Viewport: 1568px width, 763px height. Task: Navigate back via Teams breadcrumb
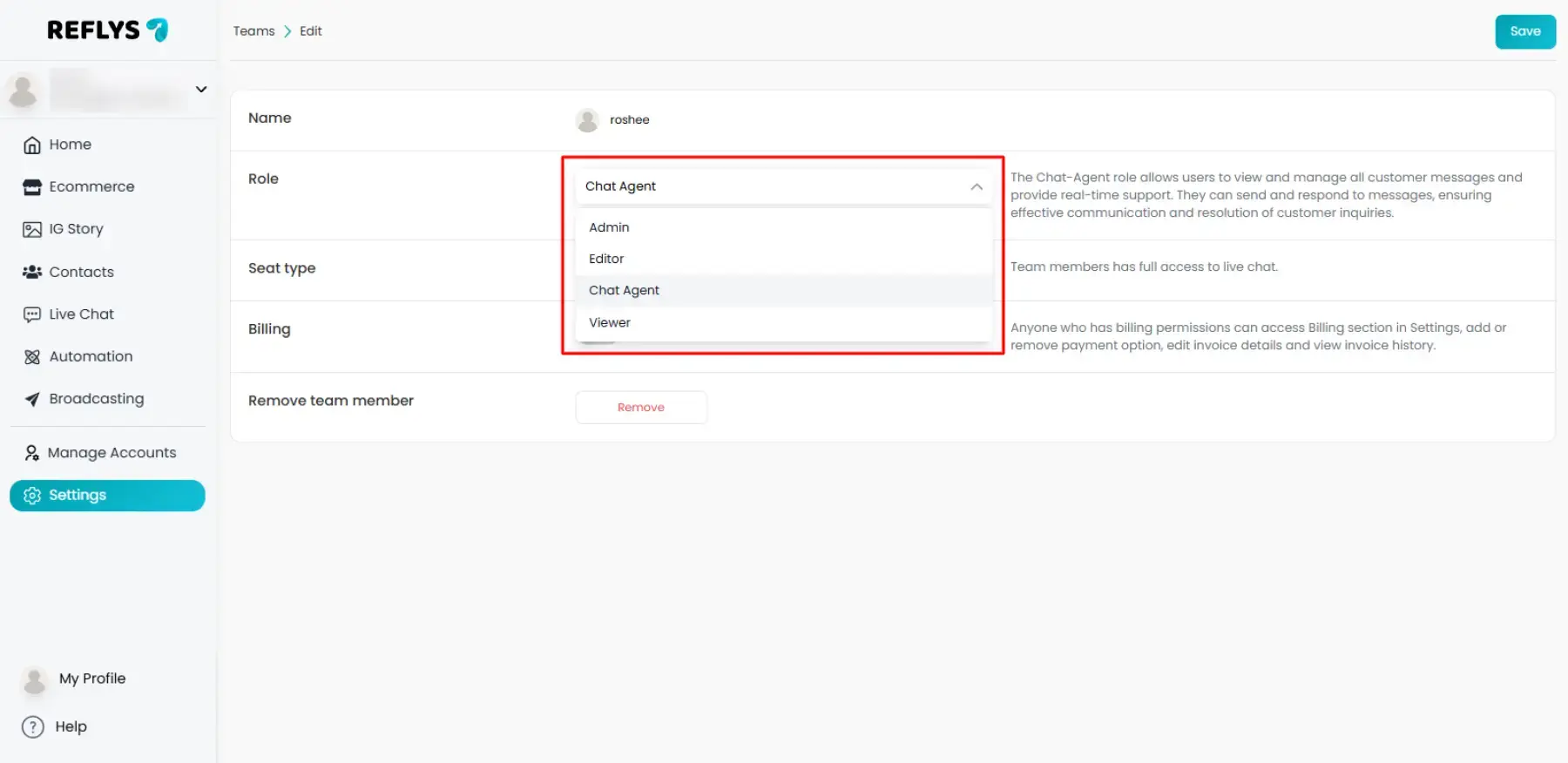point(253,31)
